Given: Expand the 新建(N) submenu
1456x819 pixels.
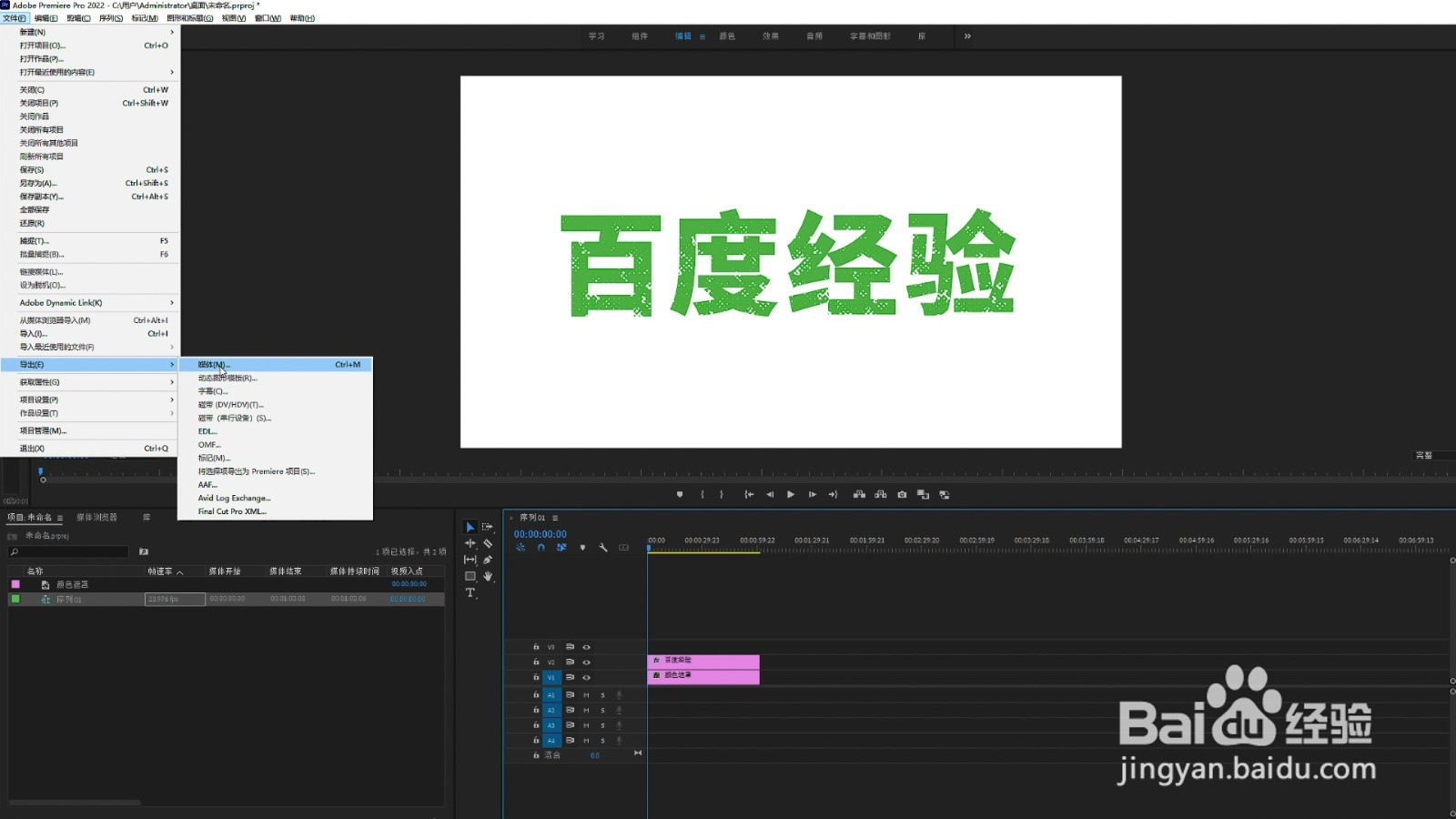Looking at the screenshot, I should pos(90,32).
